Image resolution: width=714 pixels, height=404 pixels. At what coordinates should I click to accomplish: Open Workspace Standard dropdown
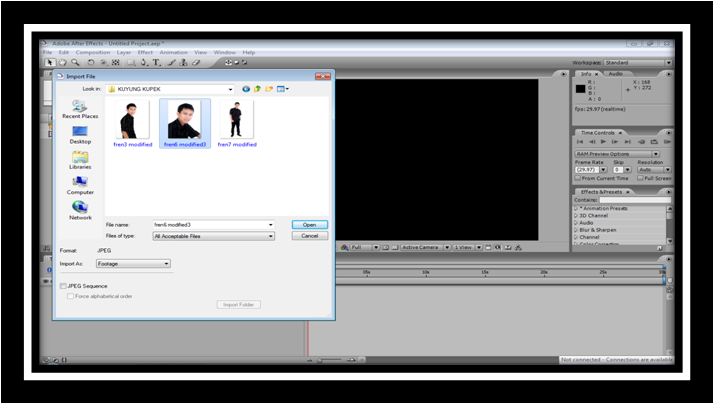pyautogui.click(x=638, y=63)
